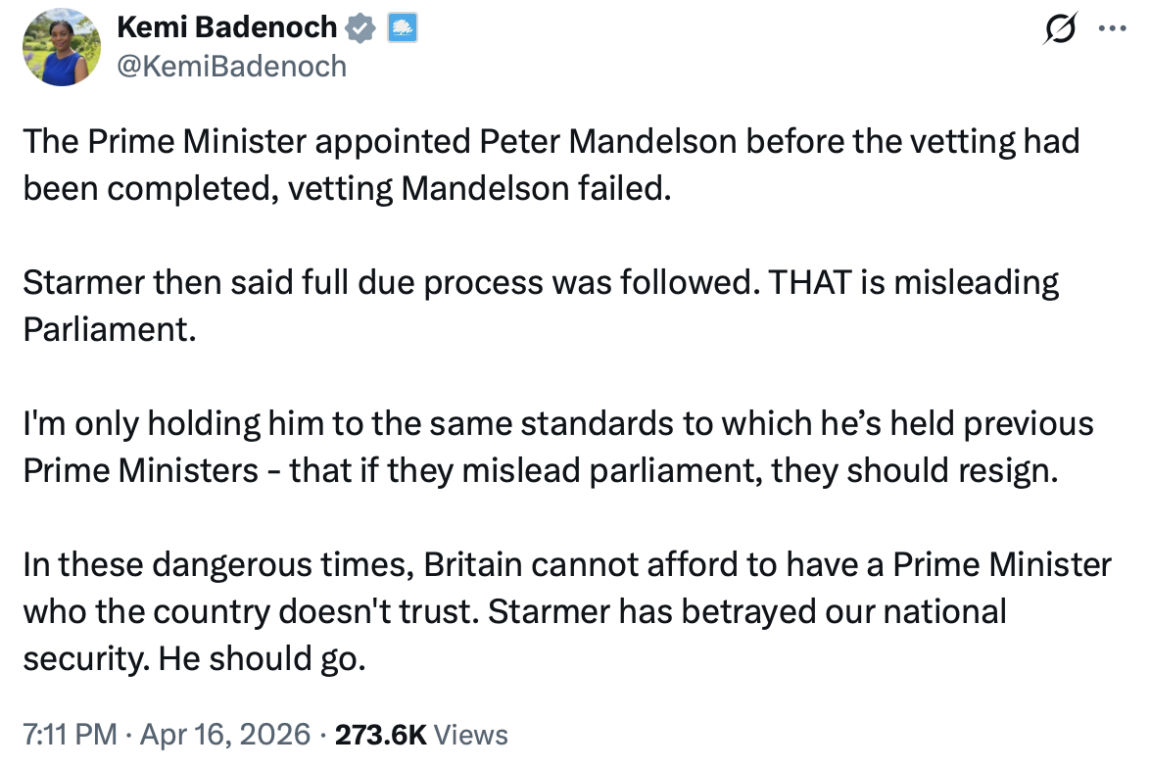Click the party affiliation badge icon

pos(401,30)
